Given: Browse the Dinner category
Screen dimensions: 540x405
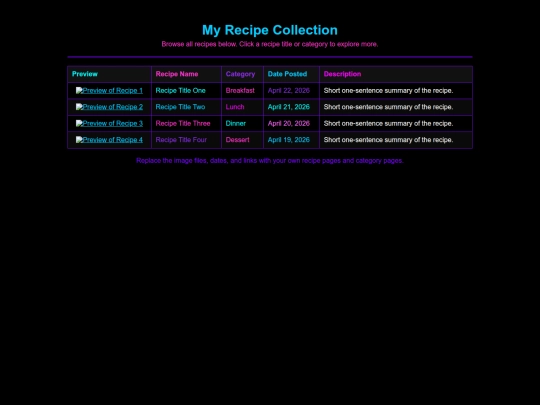Looking at the screenshot, I should click(236, 124).
